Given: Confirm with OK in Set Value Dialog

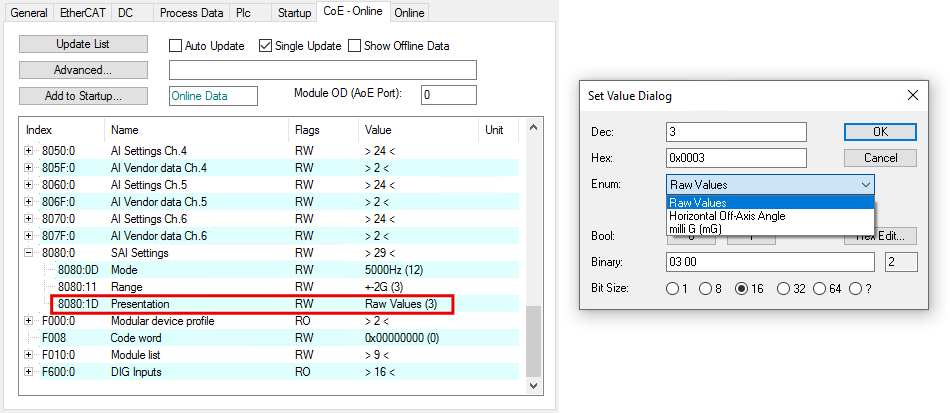Looking at the screenshot, I should [880, 131].
